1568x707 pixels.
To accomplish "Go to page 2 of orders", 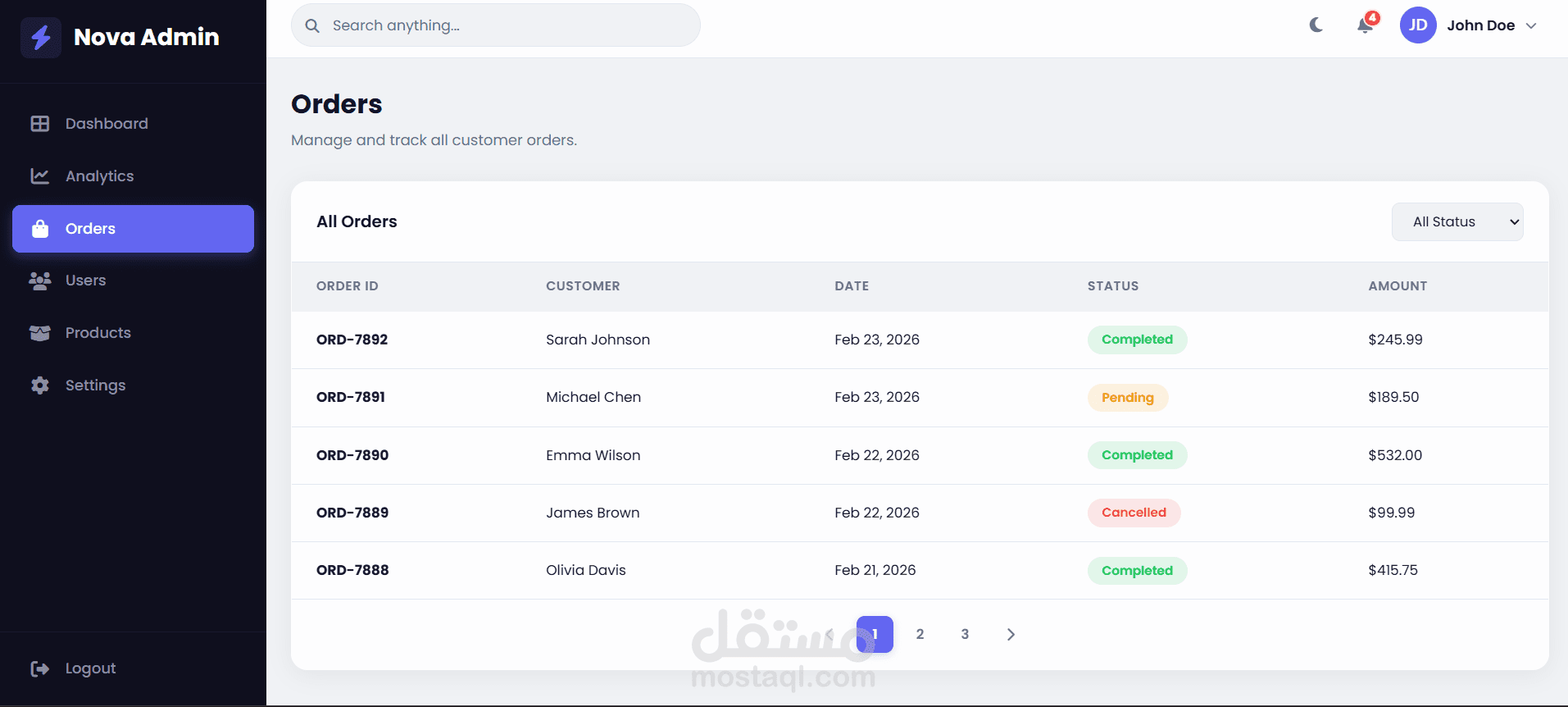I will tap(920, 634).
